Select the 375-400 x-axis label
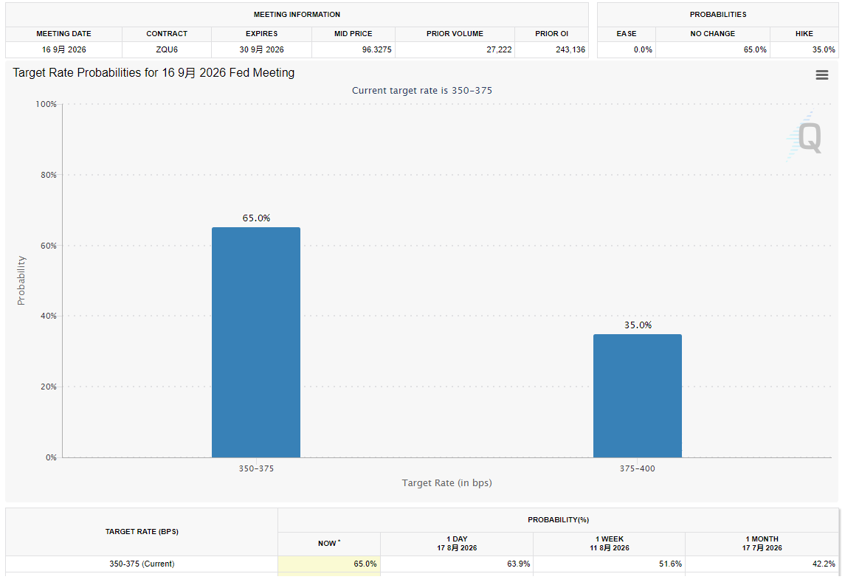The image size is (845, 585). (638, 469)
